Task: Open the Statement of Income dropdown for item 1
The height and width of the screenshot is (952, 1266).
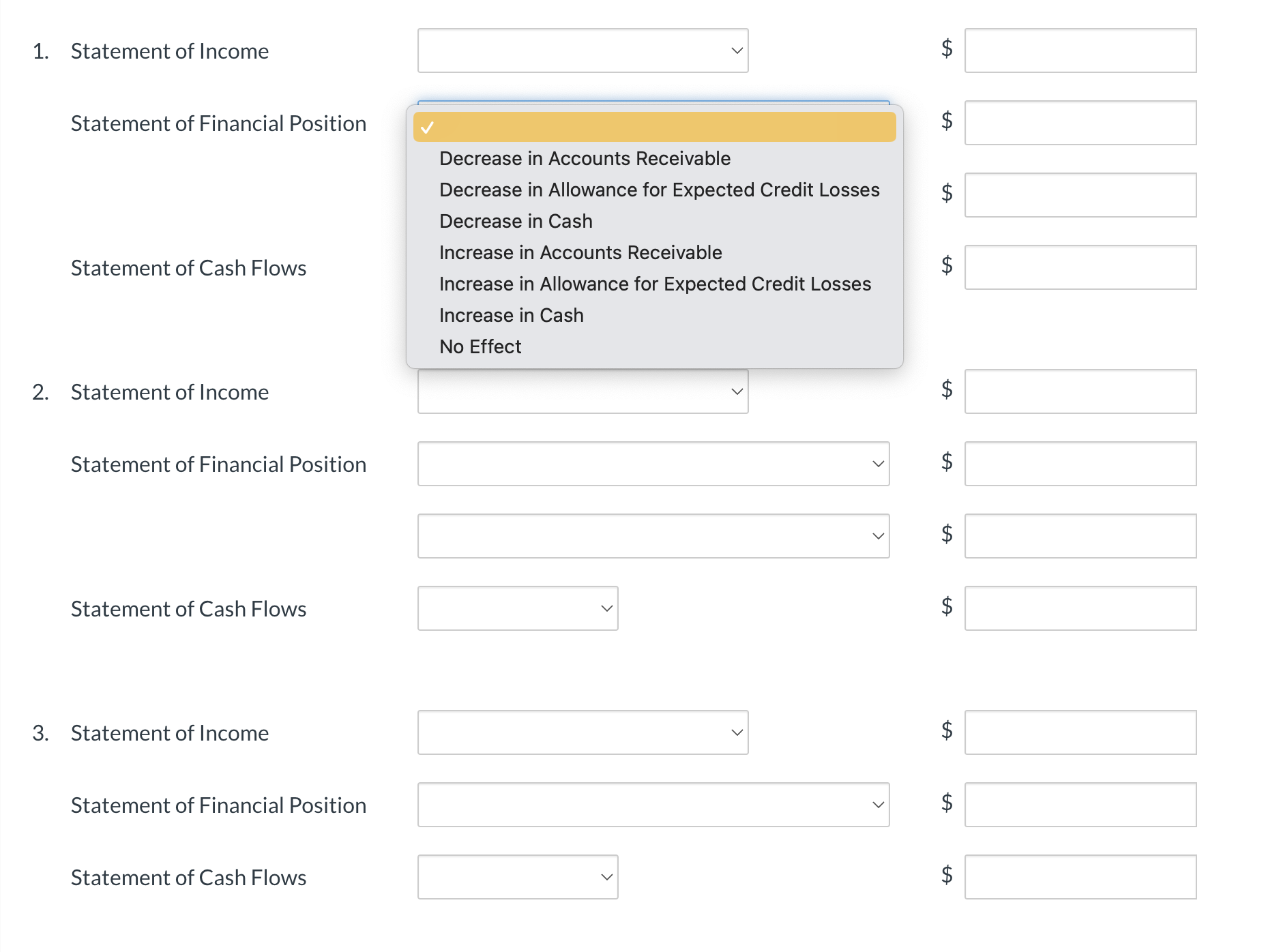Action: 583,50
